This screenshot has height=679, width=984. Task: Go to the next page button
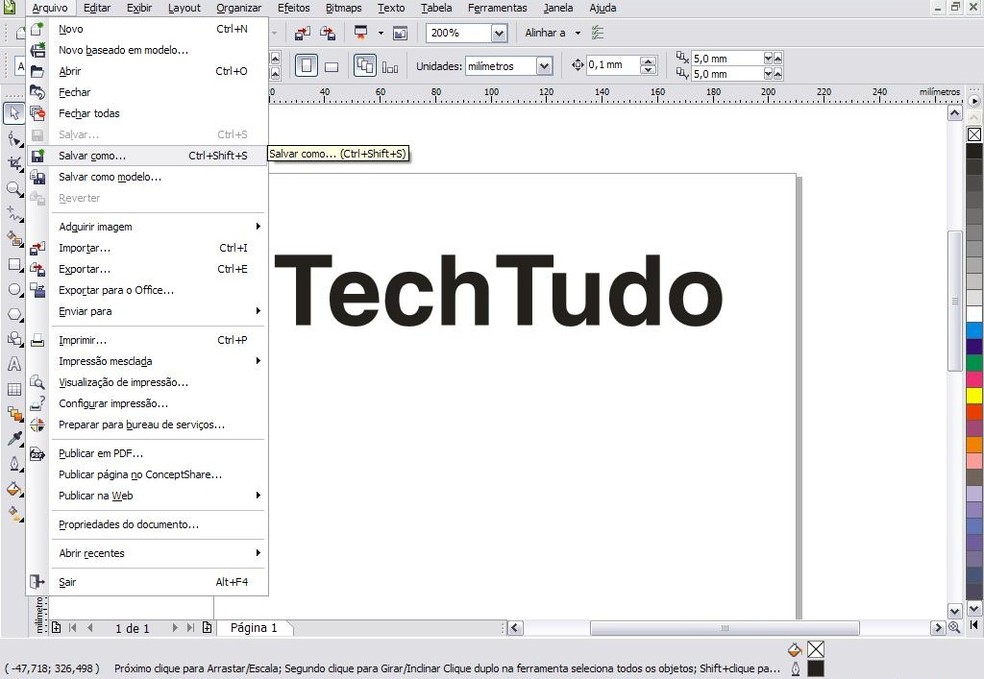click(x=174, y=627)
